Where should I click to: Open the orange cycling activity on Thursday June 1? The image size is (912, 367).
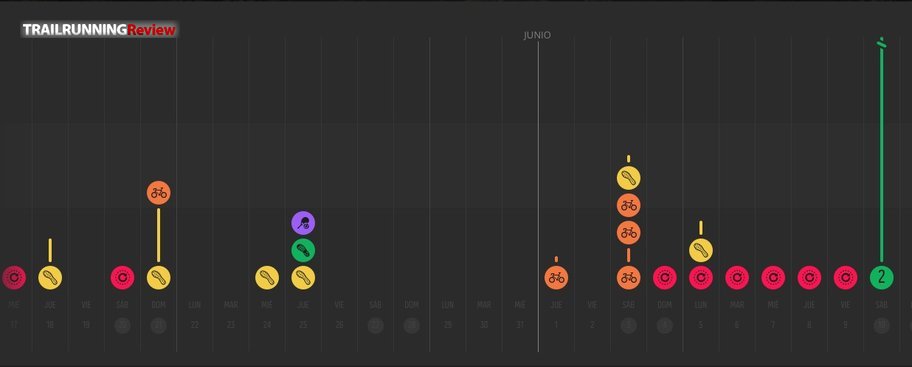click(x=556, y=277)
